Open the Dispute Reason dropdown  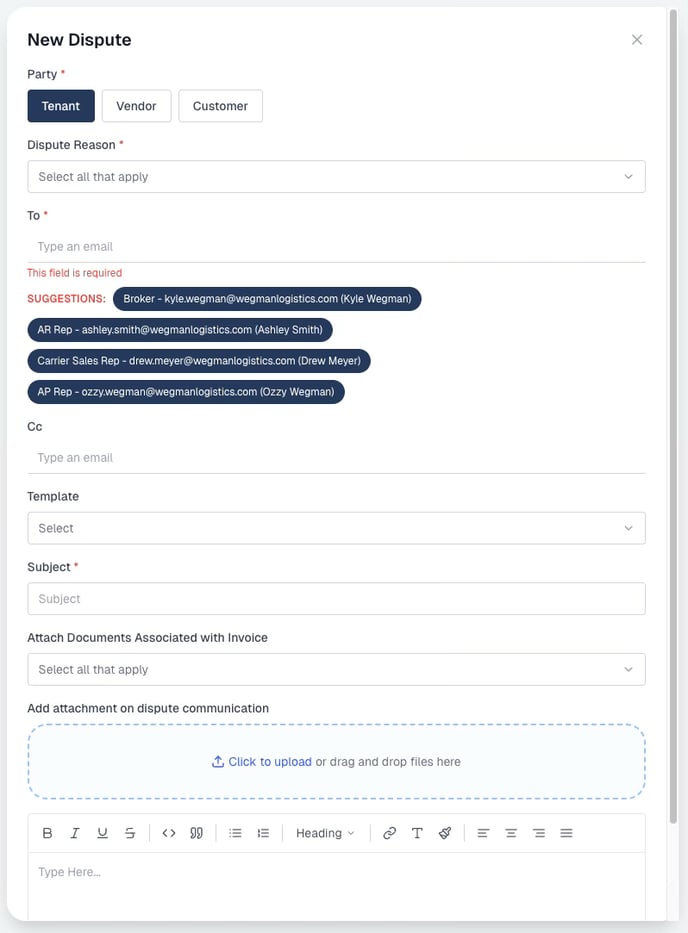(336, 177)
